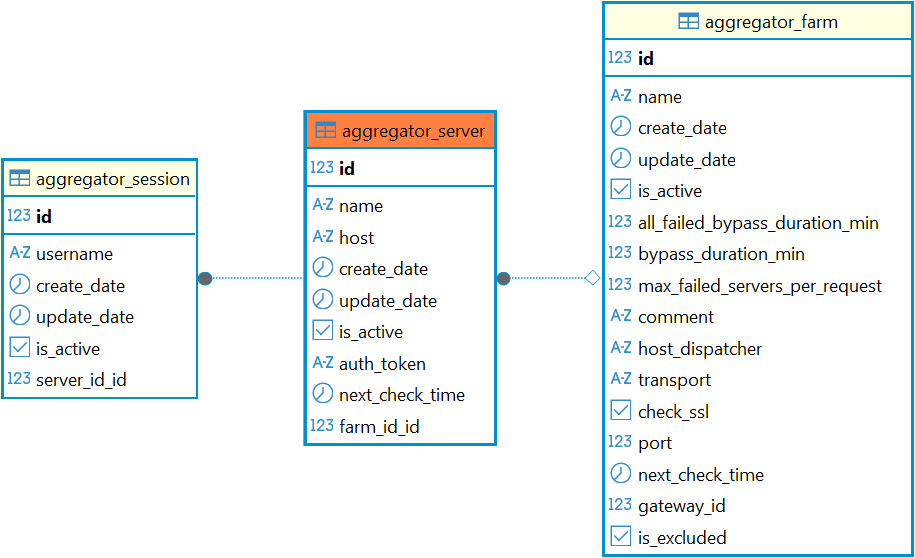The image size is (915, 558).
Task: Click checkbox icon for check_ssl column
Action: click(621, 411)
